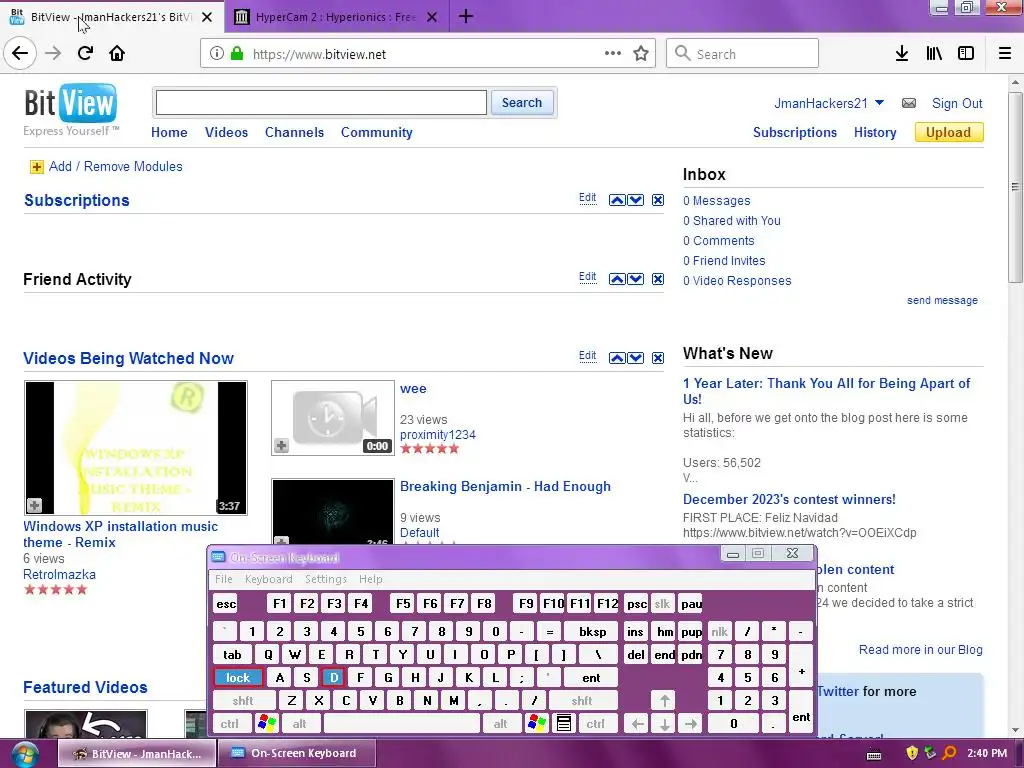This screenshot has width=1024, height=768.
Task: Open On-Screen Keyboard taskbar button
Action: 296,754
